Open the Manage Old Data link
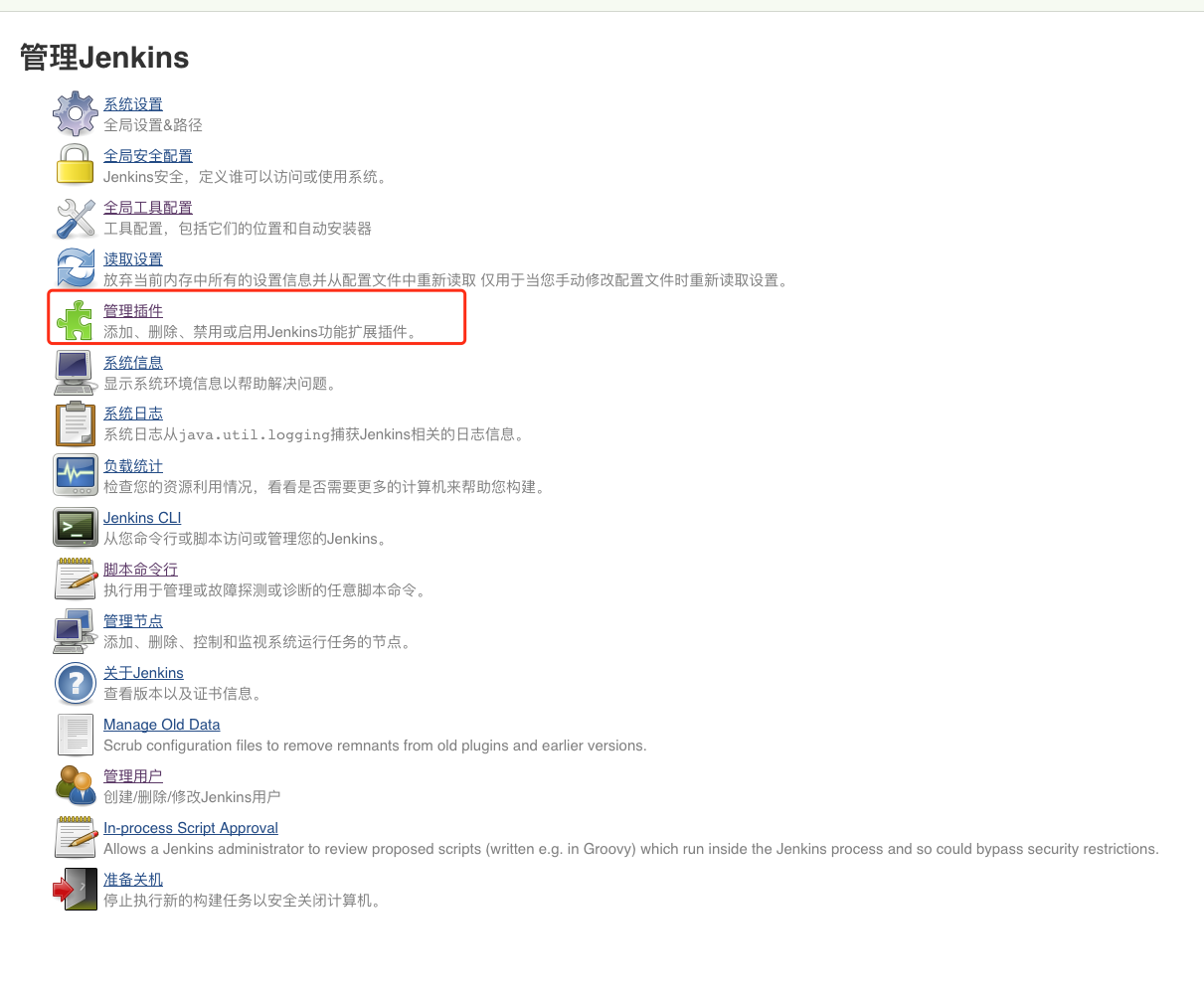This screenshot has height=997, width=1204. 162,725
